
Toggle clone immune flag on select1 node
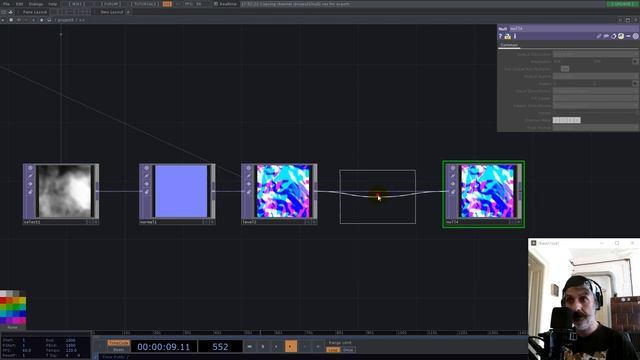[30, 176]
